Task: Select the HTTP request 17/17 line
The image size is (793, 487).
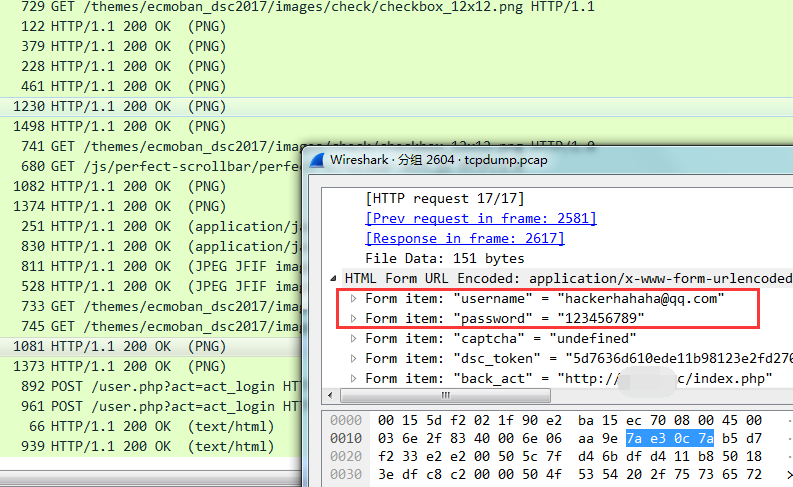Action: coord(445,198)
